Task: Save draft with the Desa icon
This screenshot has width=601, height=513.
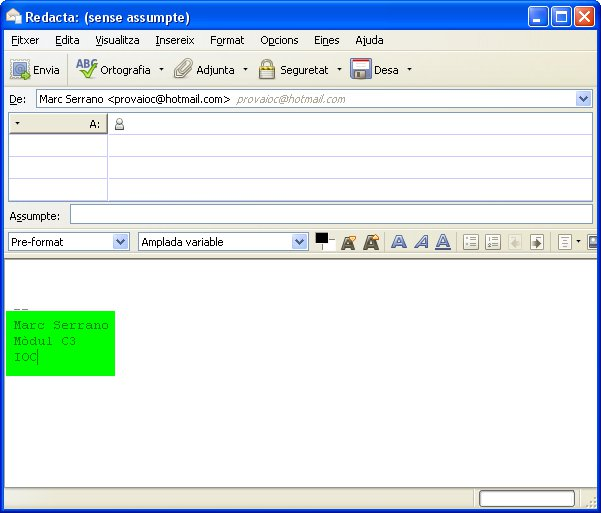Action: pyautogui.click(x=361, y=70)
